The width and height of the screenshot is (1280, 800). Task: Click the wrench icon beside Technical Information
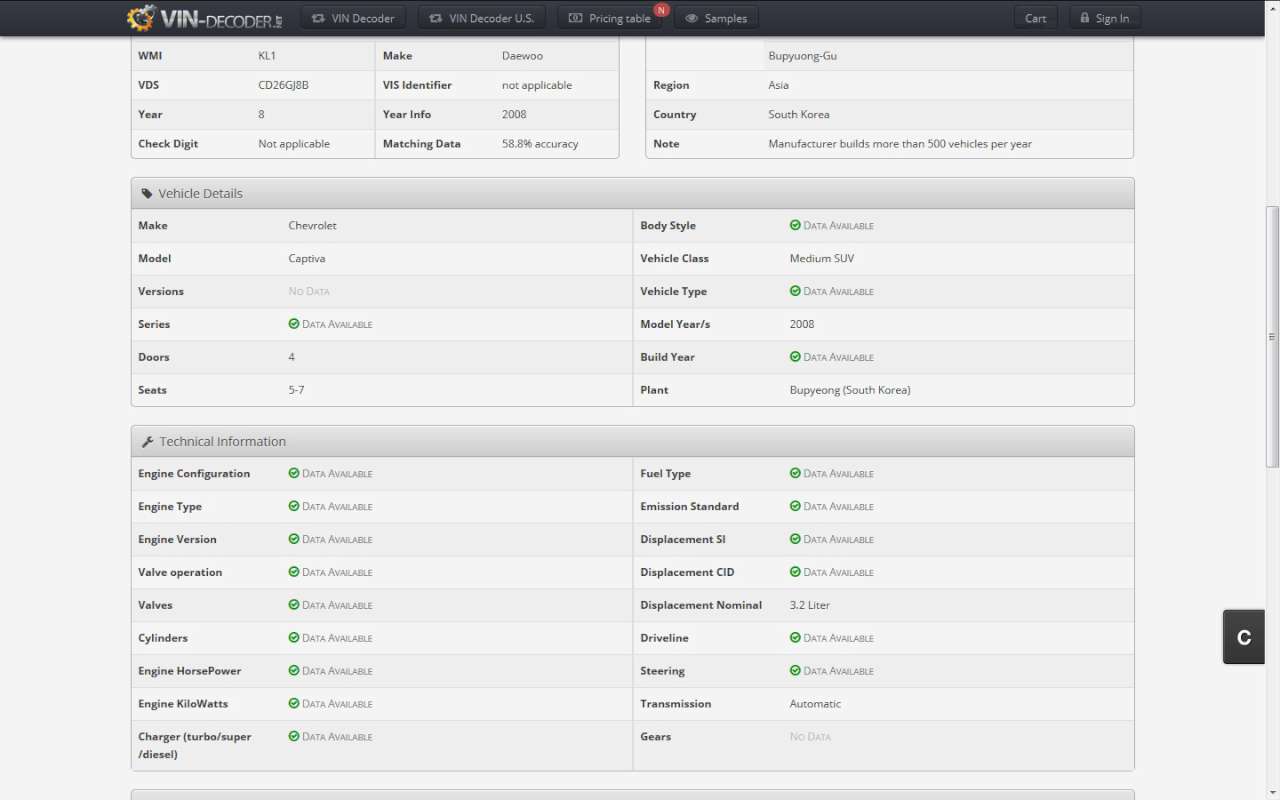pyautogui.click(x=147, y=442)
